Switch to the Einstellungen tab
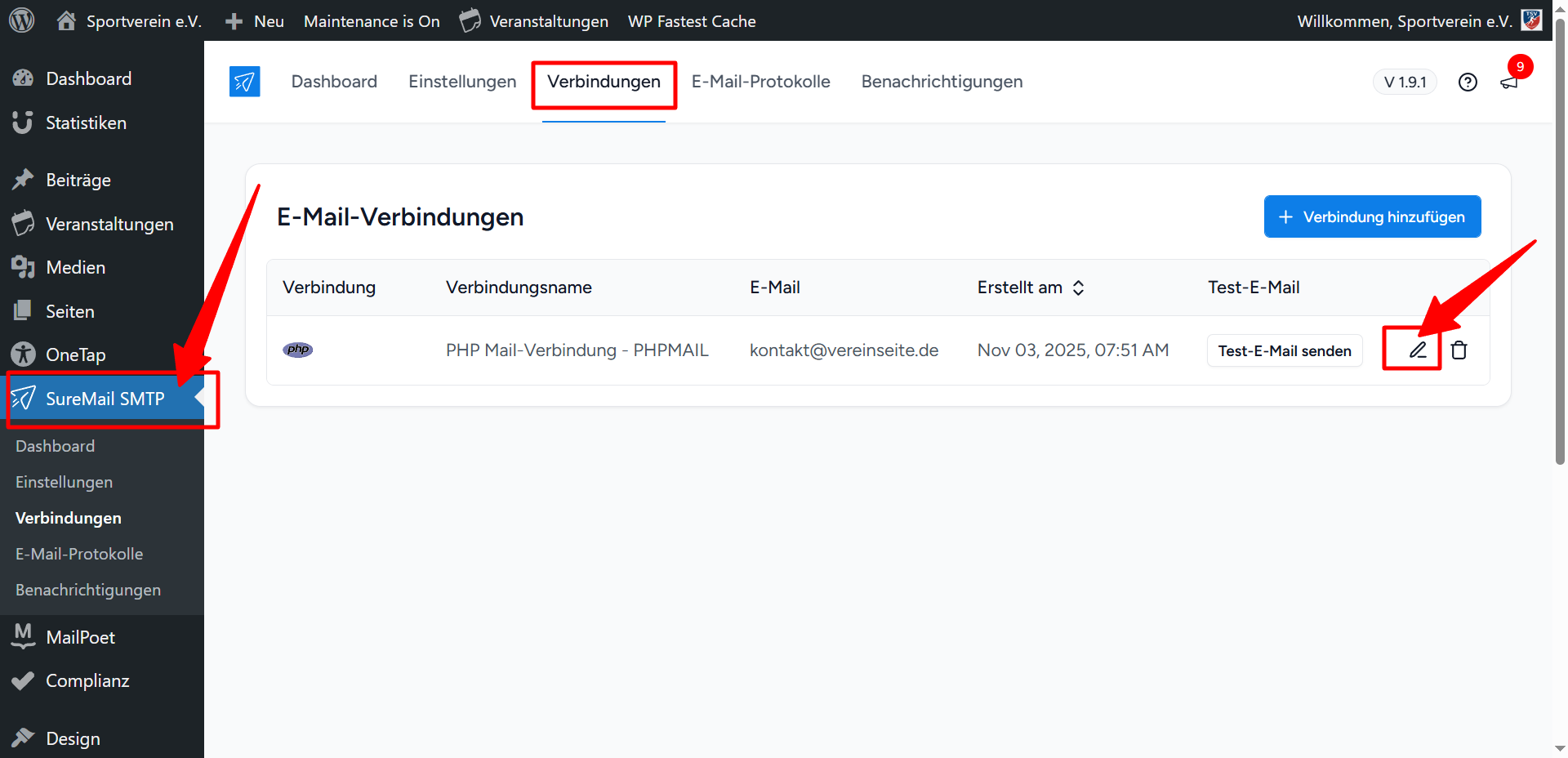The image size is (1568, 758). [462, 82]
